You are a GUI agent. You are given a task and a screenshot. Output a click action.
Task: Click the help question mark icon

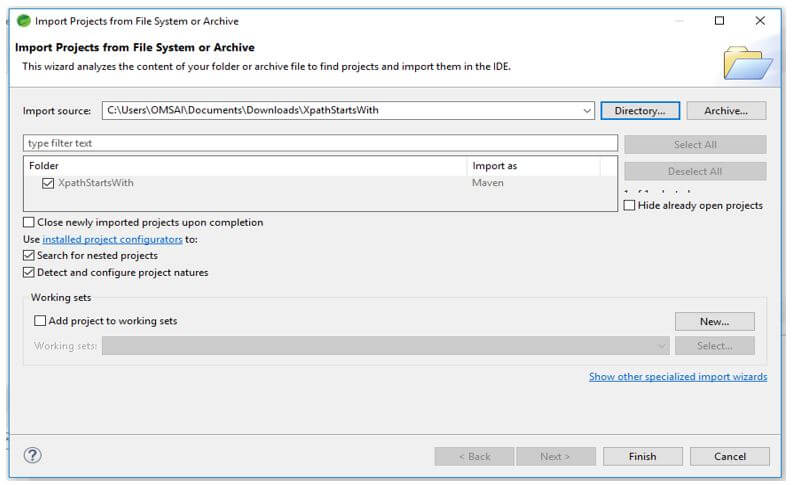click(x=33, y=455)
